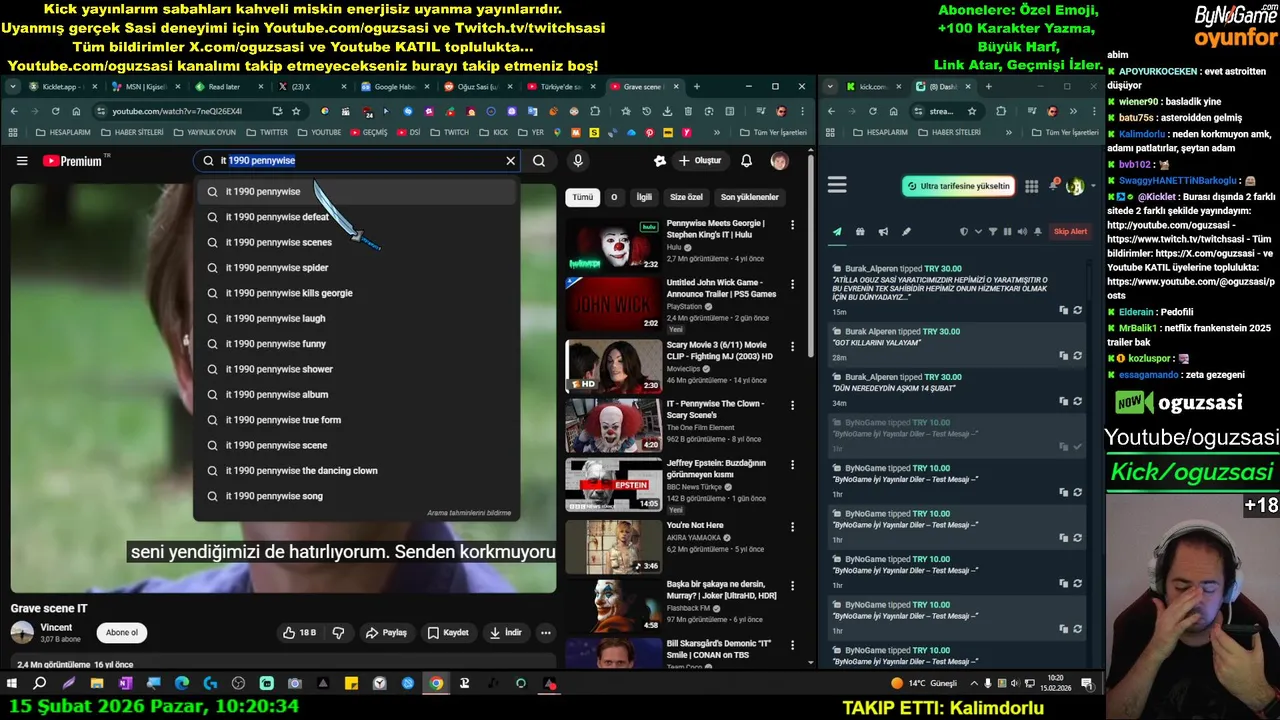Select the megaphone icon tab in dashboard
The height and width of the screenshot is (720, 1280).
pyautogui.click(x=883, y=232)
